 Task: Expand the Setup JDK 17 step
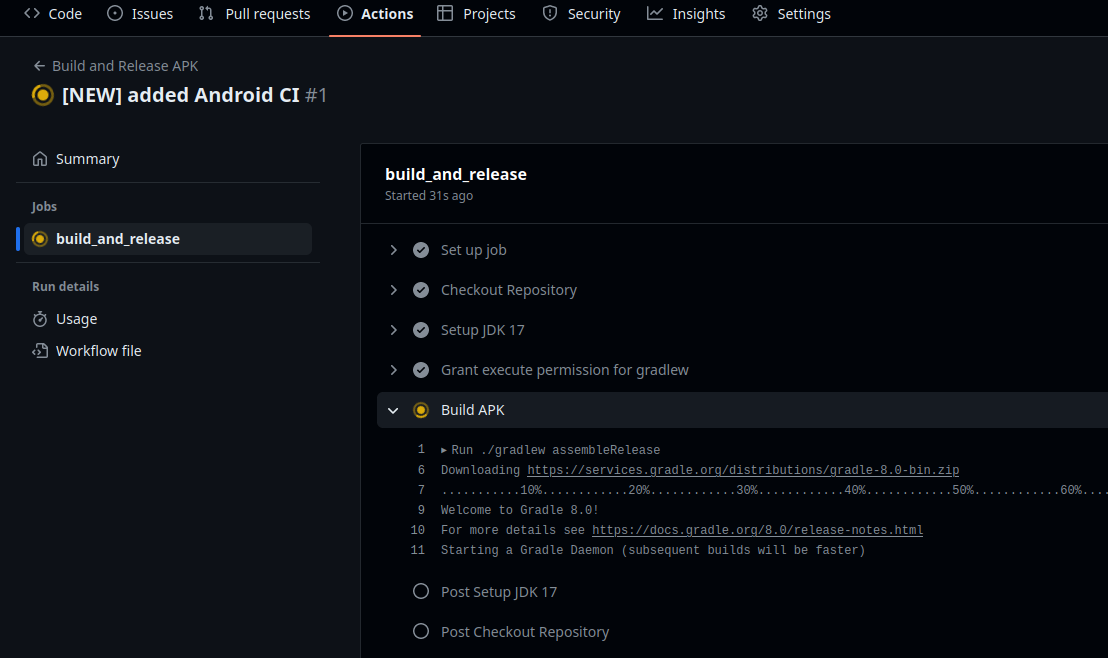[x=394, y=330]
